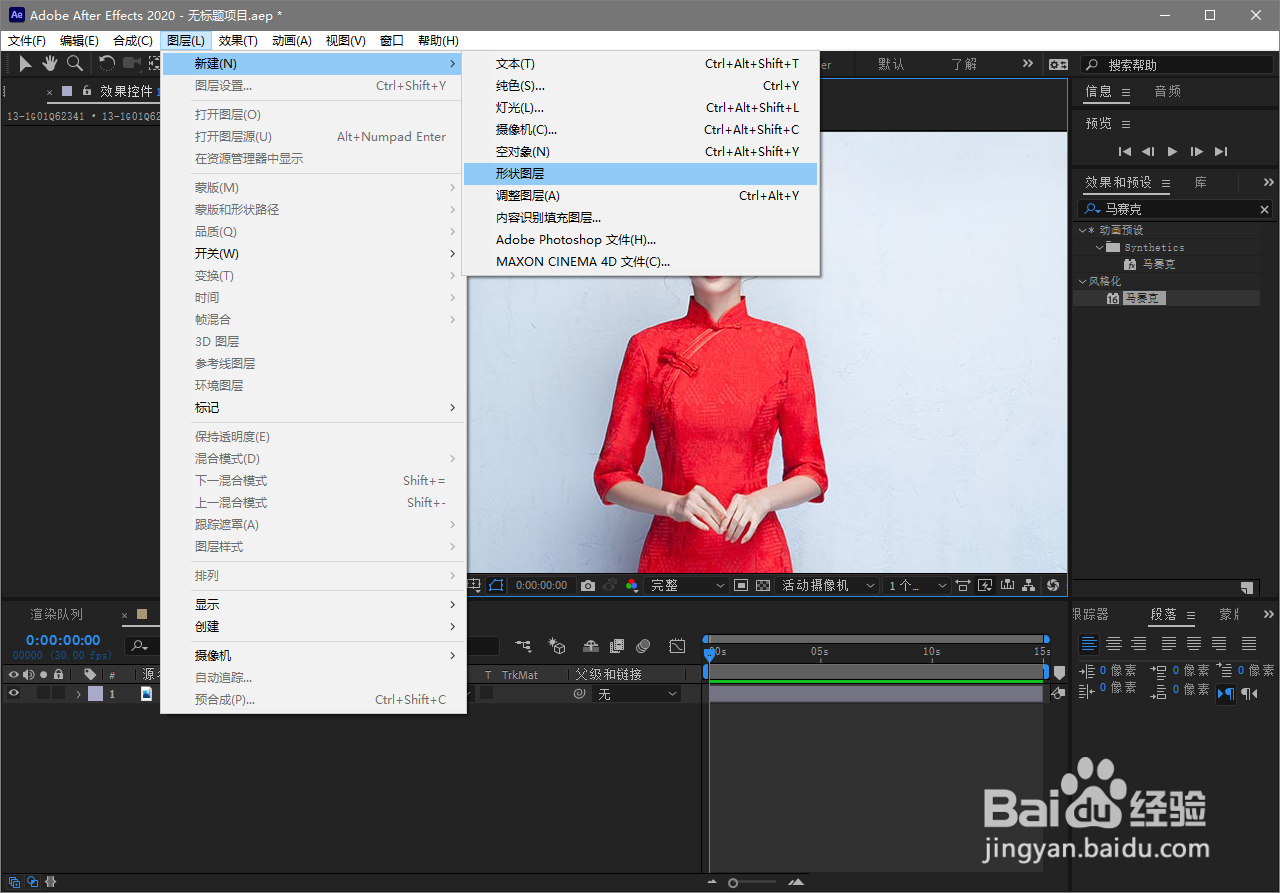Image resolution: width=1280 pixels, height=893 pixels.
Task: Clear the 马赛克 effects search
Action: [1264, 210]
